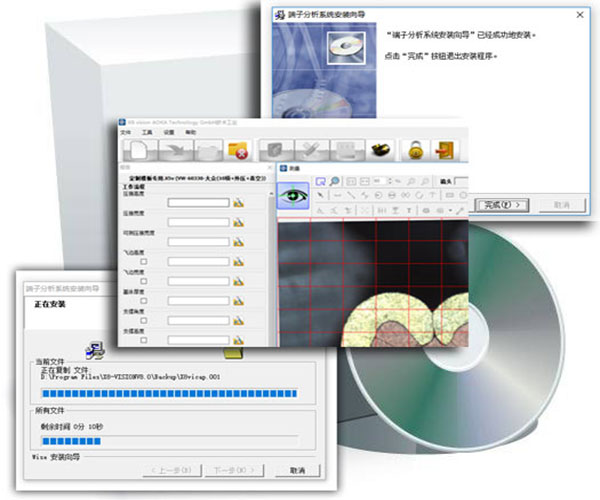Close the completion wizard with the X
Viewport: 600px width, 500px height.
(580, 15)
